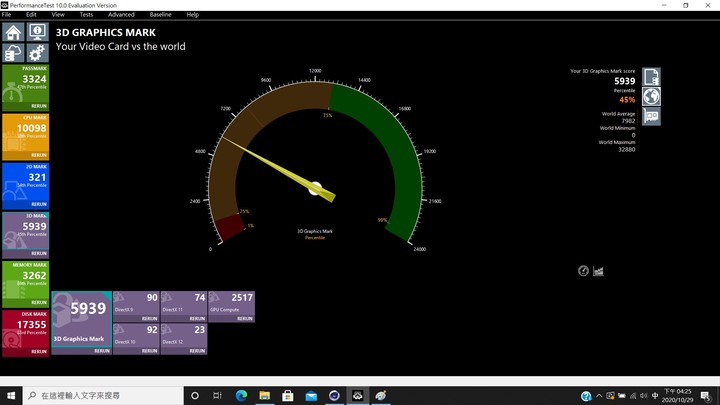
Task: Open the cloud baseline management icon
Action: (13, 53)
